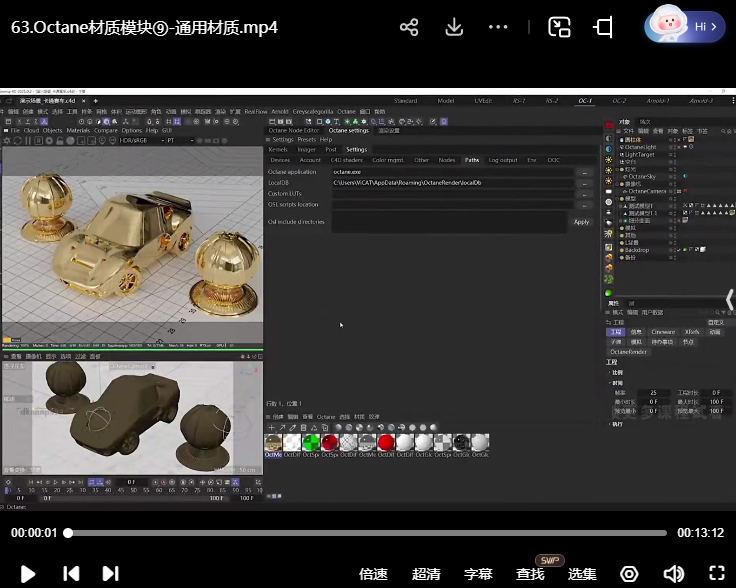Screen dimensions: 736x588
Task: Click the share icon in the top bar
Action: click(409, 27)
